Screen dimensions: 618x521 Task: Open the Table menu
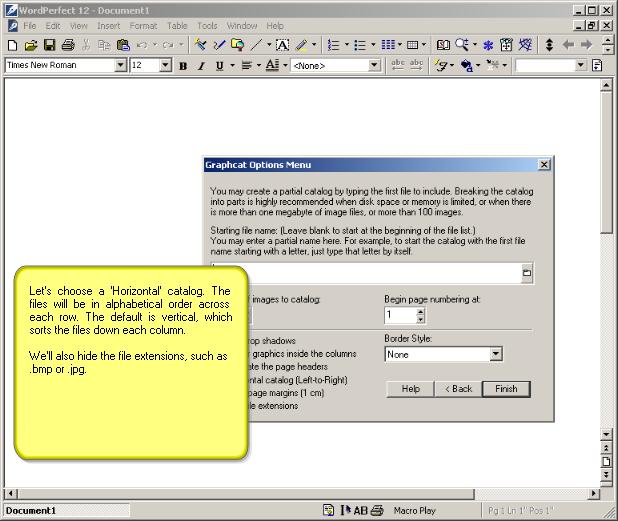tap(177, 26)
